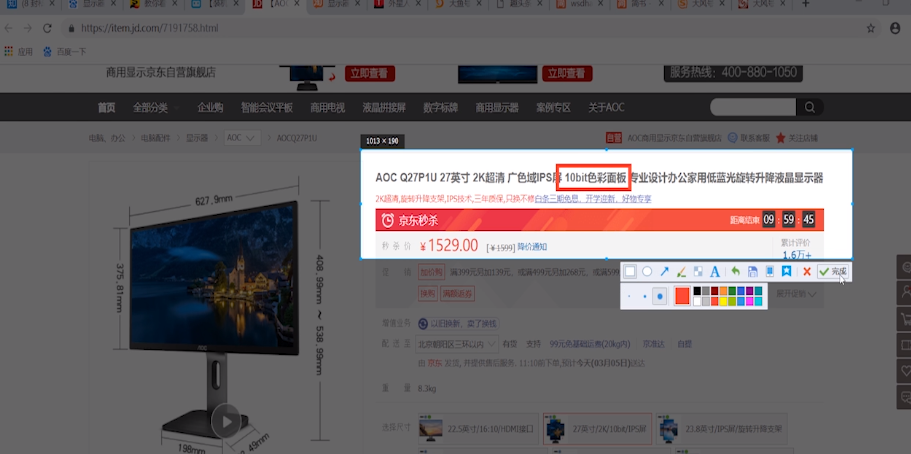The image size is (911, 454).
Task: Open the 北京朝阳区三环以内 delivery dropdown
Action: click(x=457, y=344)
